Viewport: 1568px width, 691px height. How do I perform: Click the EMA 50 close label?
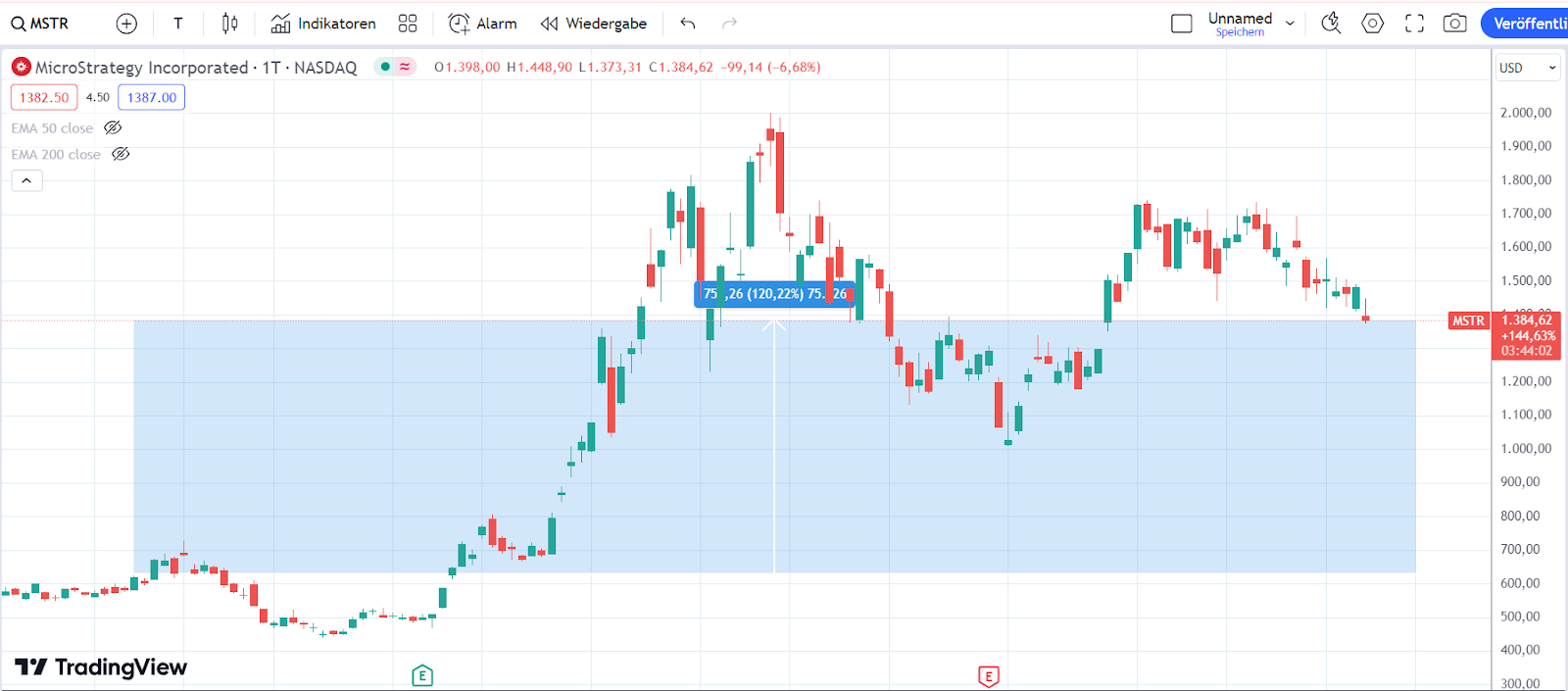52,128
